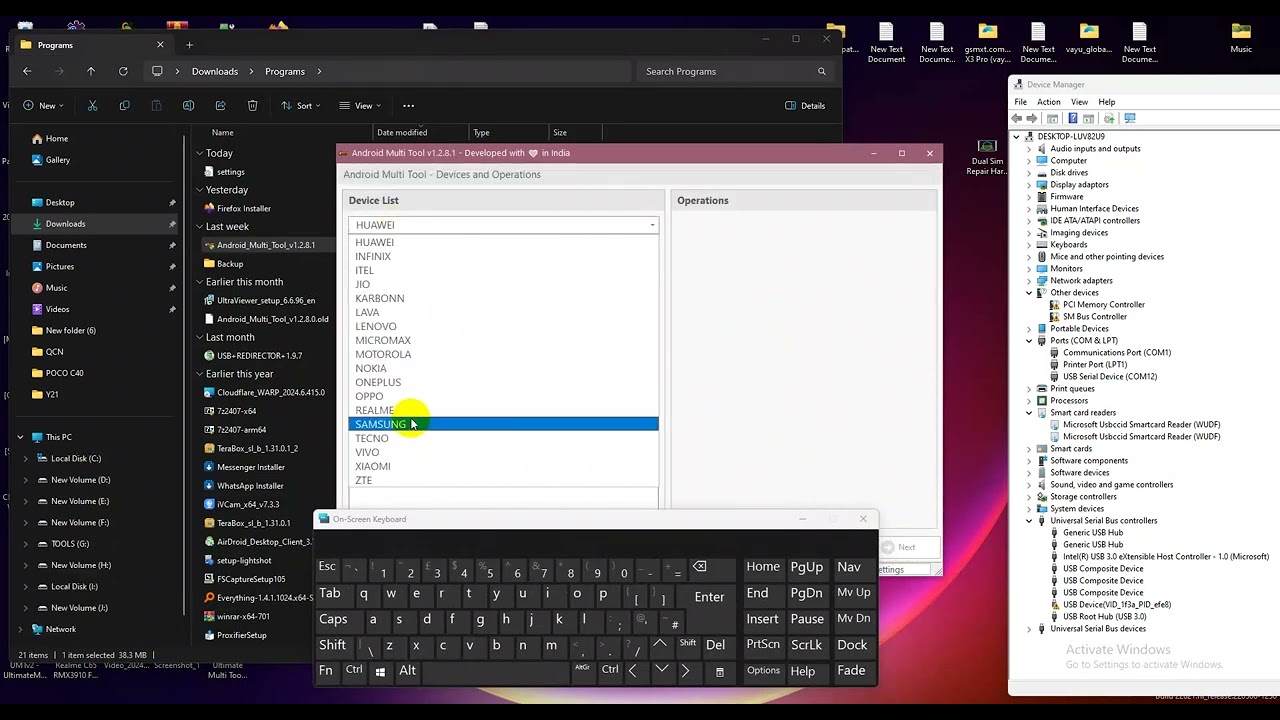Viewport: 1280px width, 720px height.
Task: Open the View menu in File Explorer
Action: [360, 105]
